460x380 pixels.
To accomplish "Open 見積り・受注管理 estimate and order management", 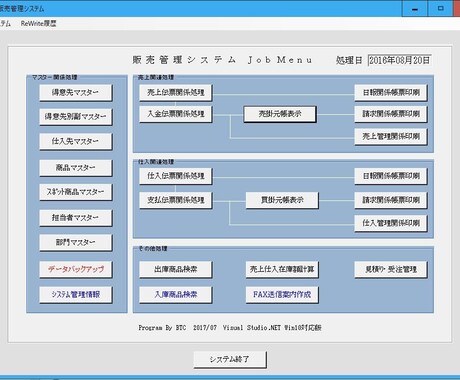I will tap(391, 269).
